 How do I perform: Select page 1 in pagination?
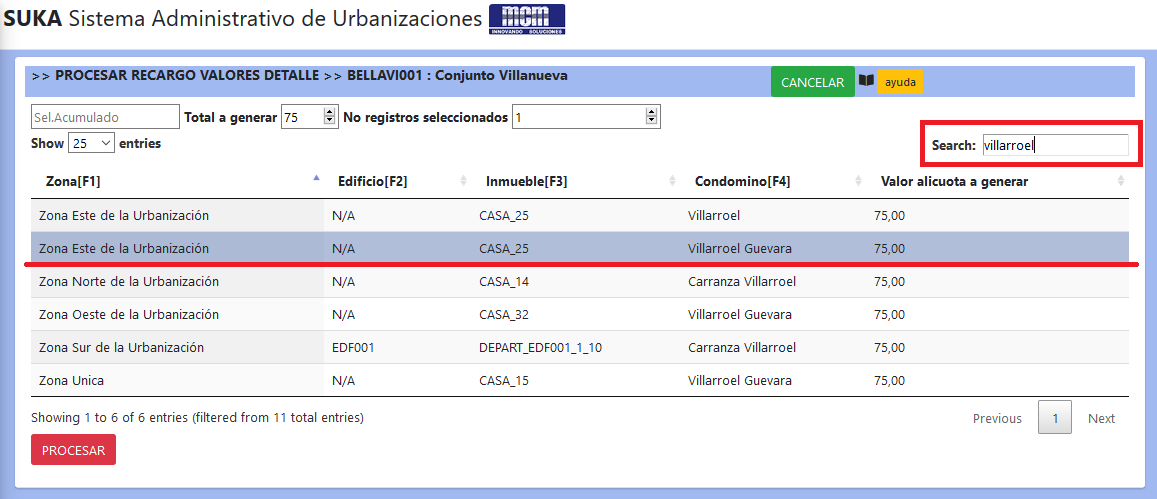(x=1055, y=418)
